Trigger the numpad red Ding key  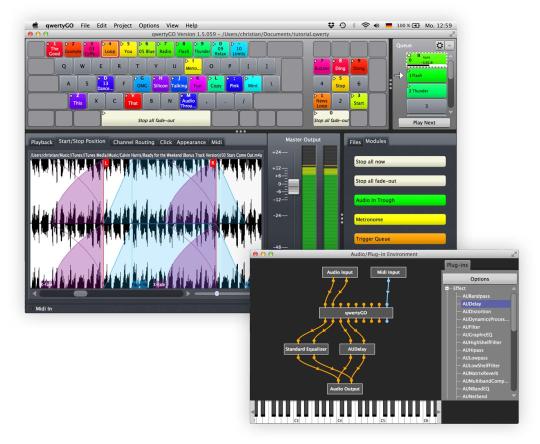[340, 66]
